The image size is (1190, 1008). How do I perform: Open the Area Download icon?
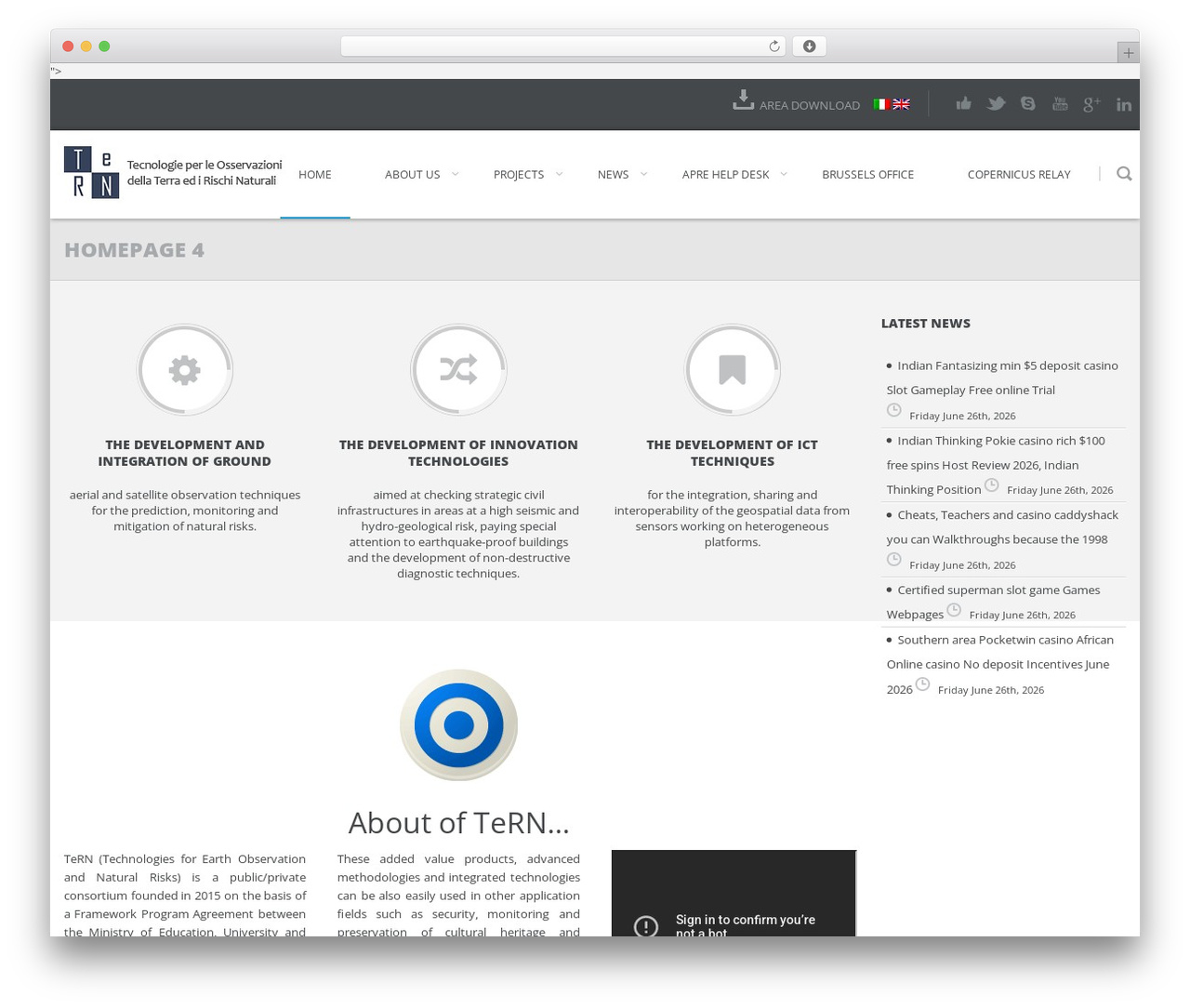(743, 99)
